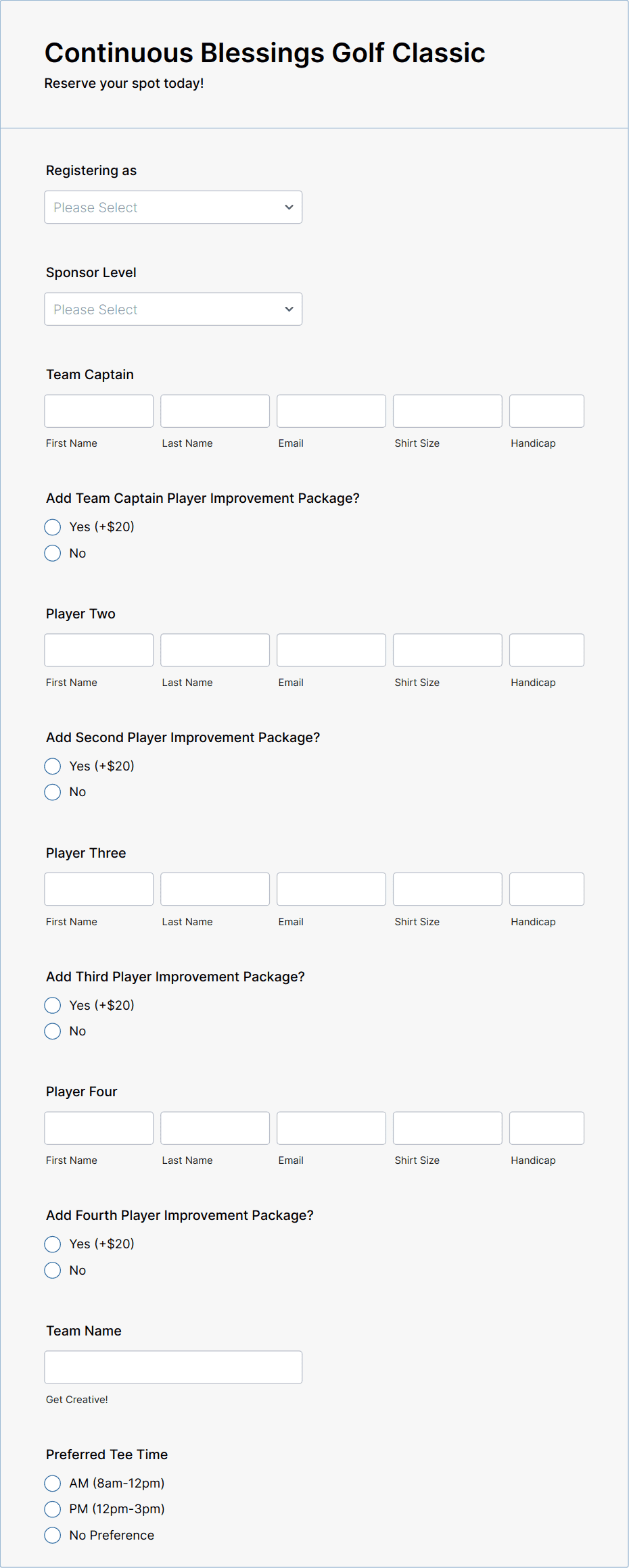Choose No Preference for tee time
629x1568 pixels.
click(52, 1535)
